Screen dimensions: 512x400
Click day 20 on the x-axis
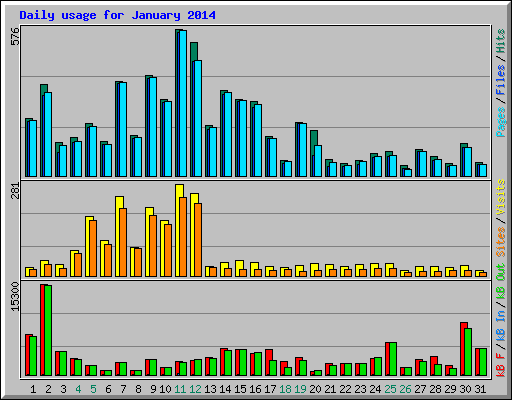point(315,389)
